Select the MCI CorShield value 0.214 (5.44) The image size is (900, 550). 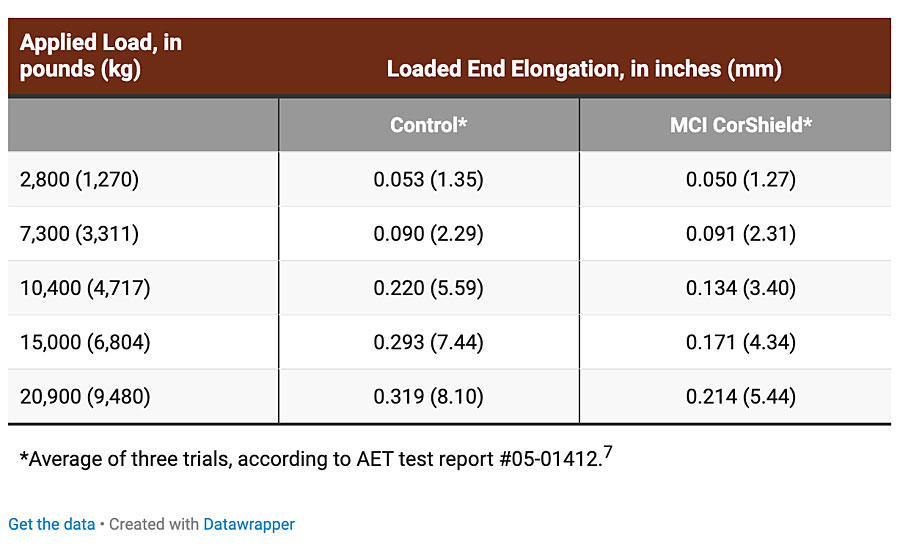coord(740,397)
